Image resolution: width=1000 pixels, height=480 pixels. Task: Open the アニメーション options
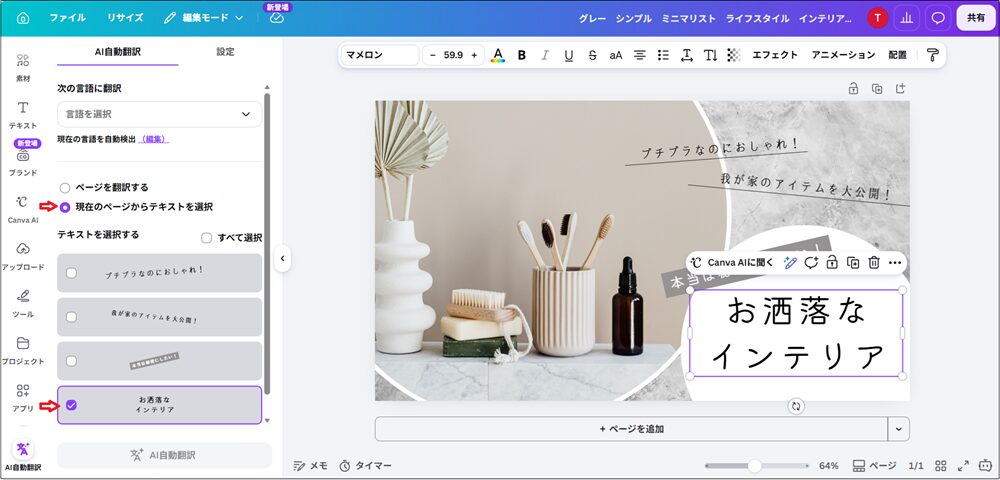tap(843, 55)
